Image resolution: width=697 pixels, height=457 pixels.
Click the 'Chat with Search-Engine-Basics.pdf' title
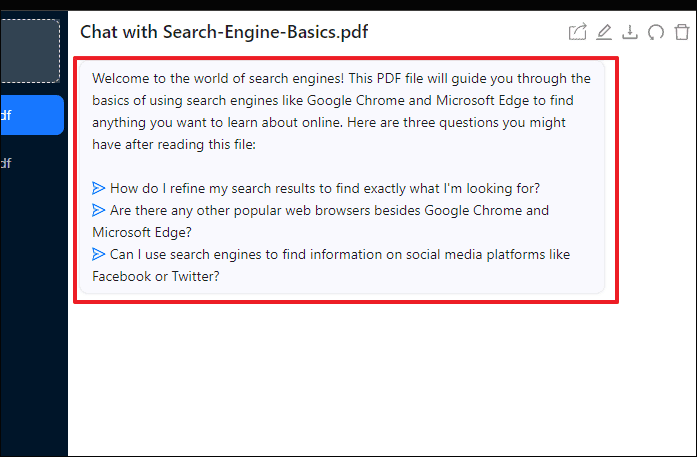(x=224, y=32)
